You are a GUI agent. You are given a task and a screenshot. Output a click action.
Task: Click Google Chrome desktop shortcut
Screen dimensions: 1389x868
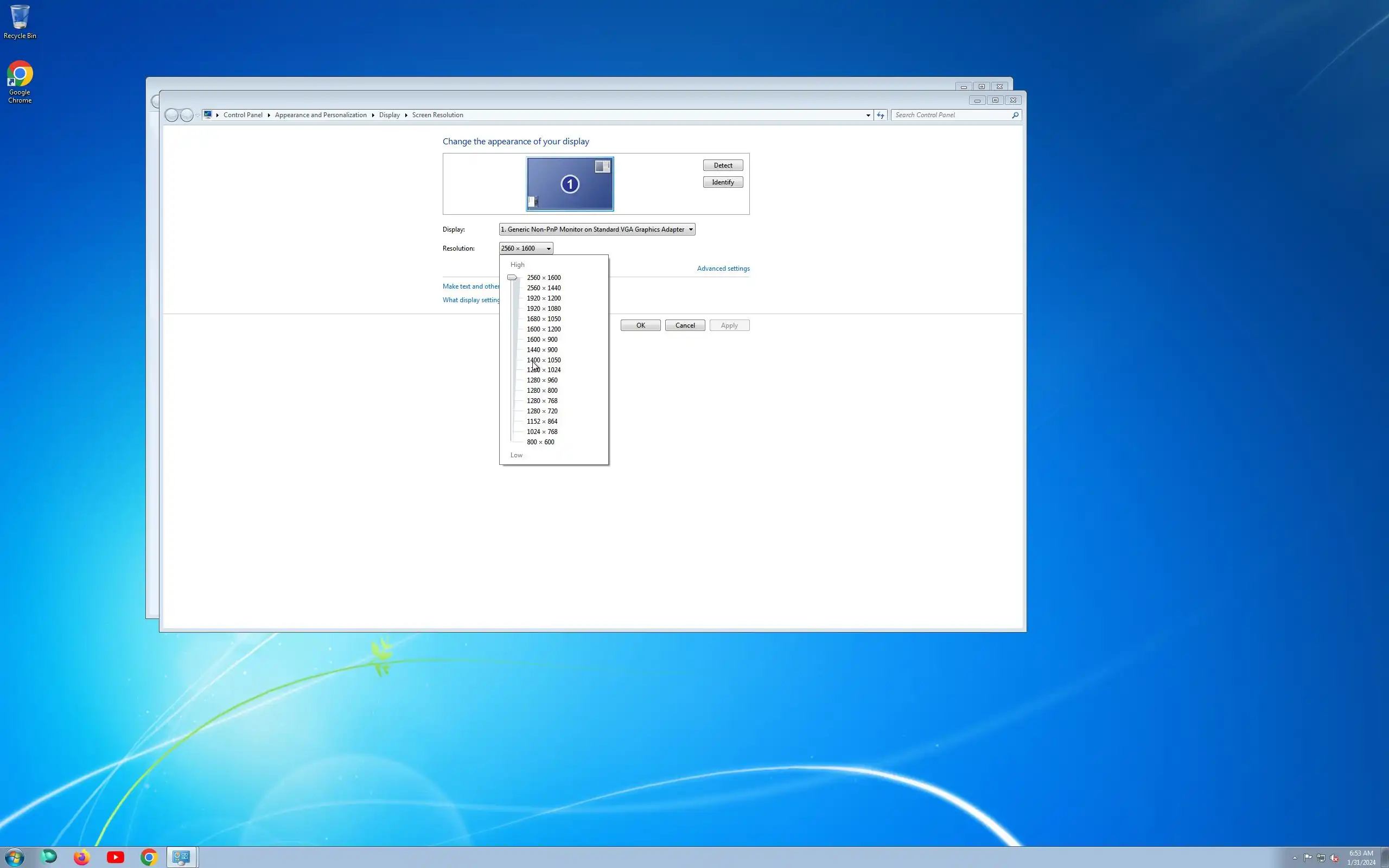(x=20, y=81)
